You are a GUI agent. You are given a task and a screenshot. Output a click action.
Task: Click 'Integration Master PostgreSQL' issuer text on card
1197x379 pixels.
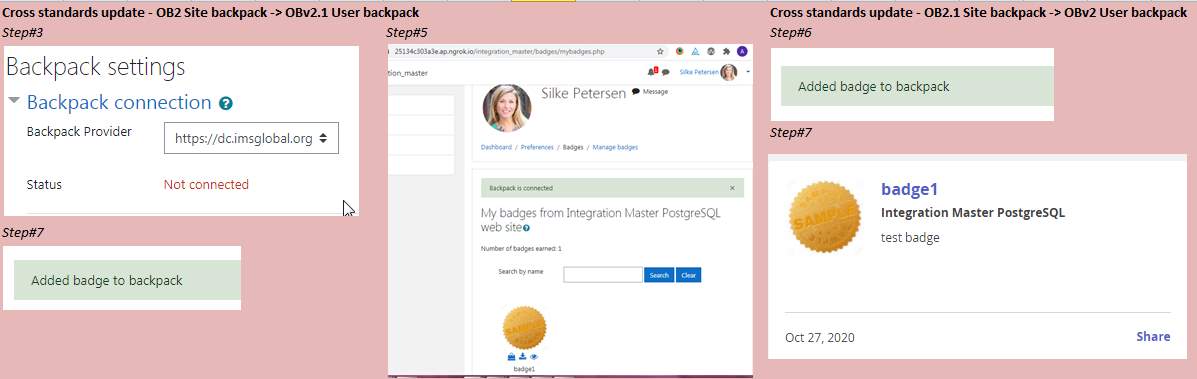pyautogui.click(x=973, y=212)
